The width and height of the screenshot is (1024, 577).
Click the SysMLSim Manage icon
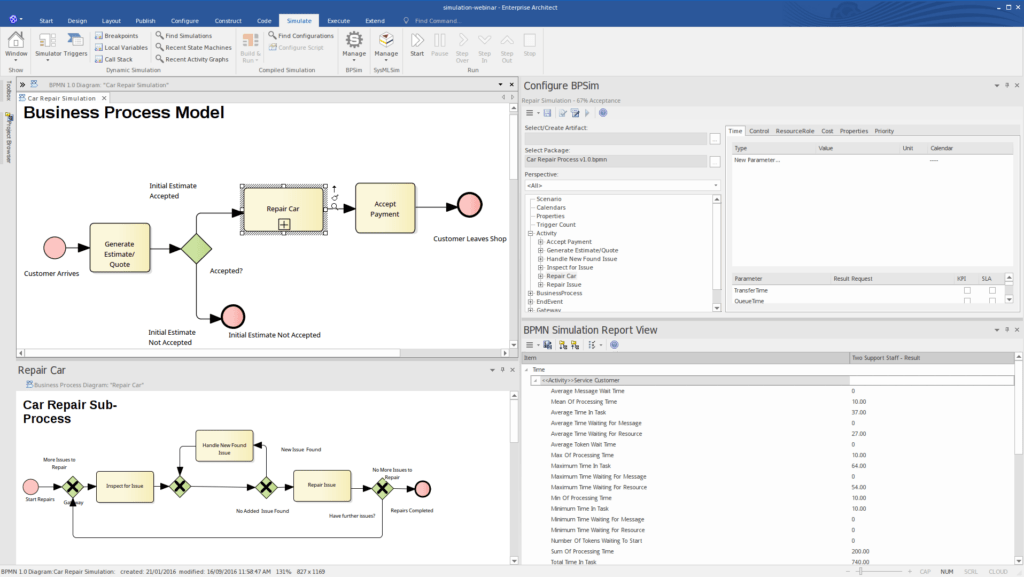point(386,41)
